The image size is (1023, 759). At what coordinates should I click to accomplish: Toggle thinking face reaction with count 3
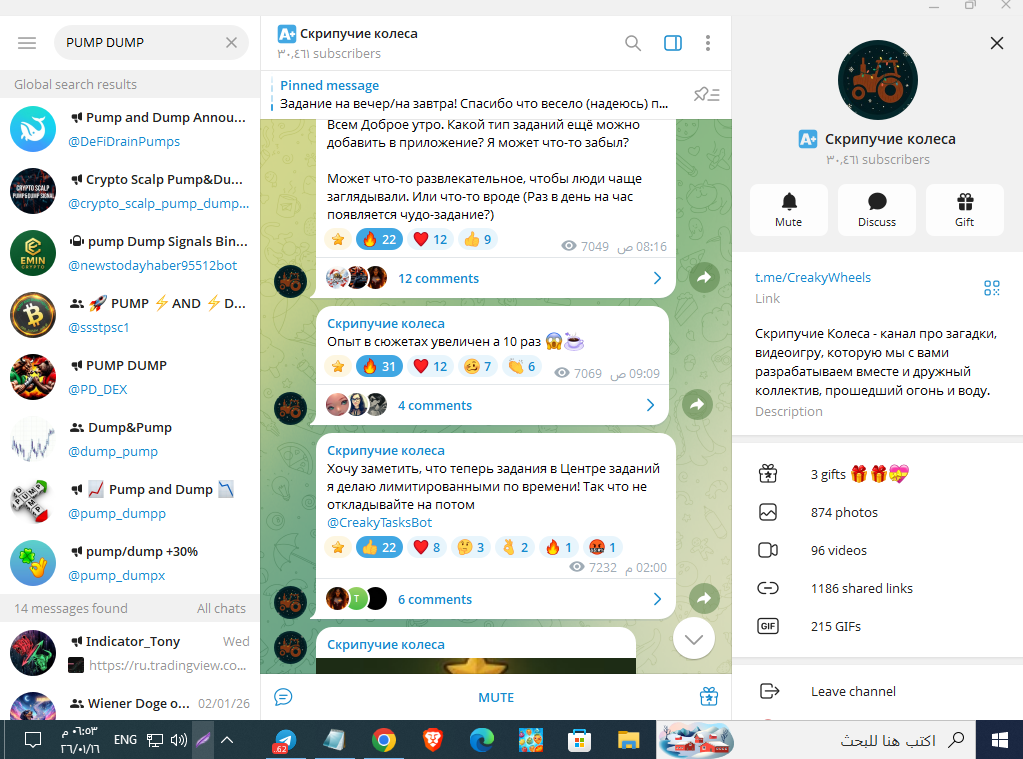coord(471,547)
